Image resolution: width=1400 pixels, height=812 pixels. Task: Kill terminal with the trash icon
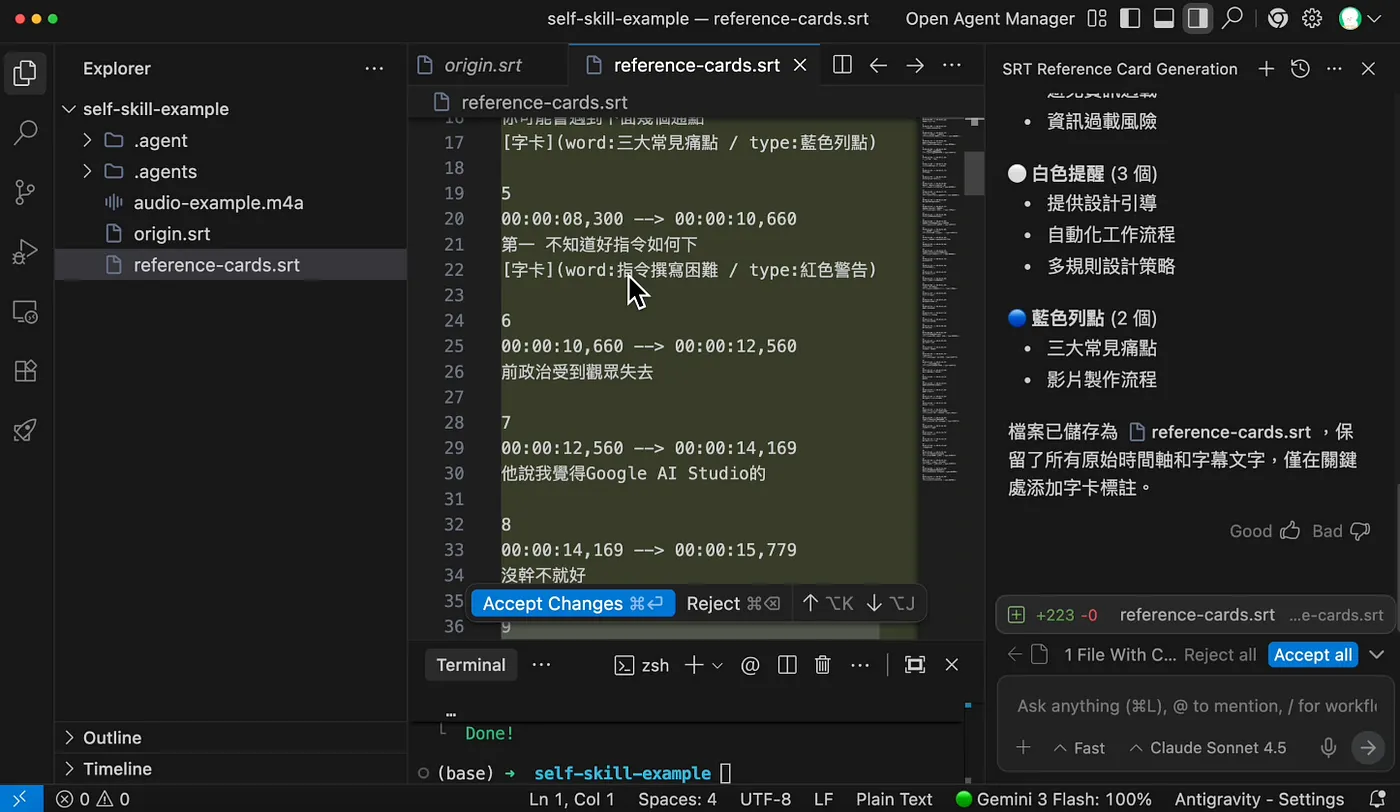822,665
